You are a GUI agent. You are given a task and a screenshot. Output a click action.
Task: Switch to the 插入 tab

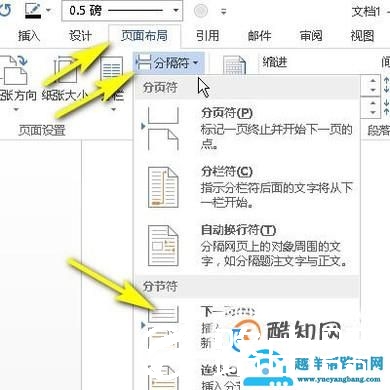click(x=29, y=35)
